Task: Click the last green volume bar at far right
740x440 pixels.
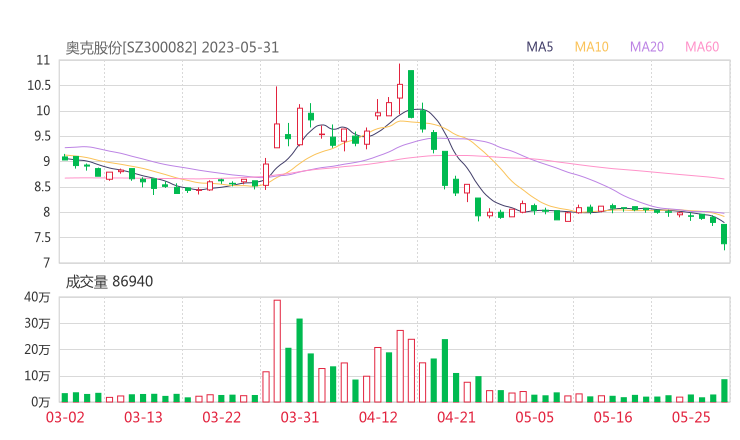Action: [x=724, y=390]
